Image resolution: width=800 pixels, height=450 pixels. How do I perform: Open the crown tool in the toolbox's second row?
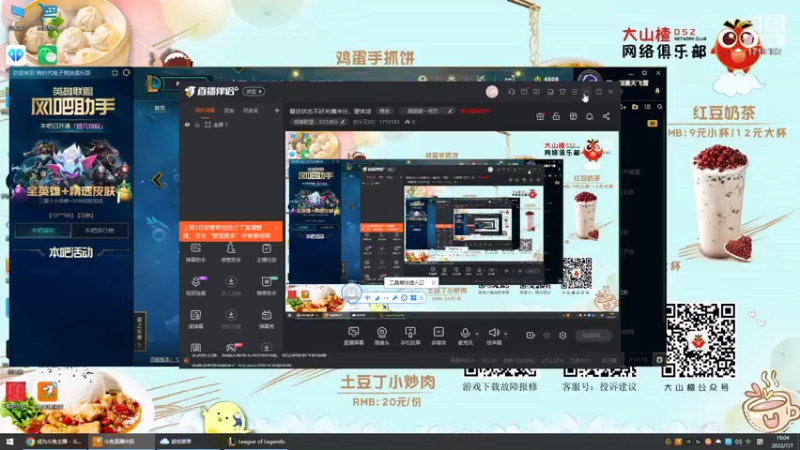266,286
